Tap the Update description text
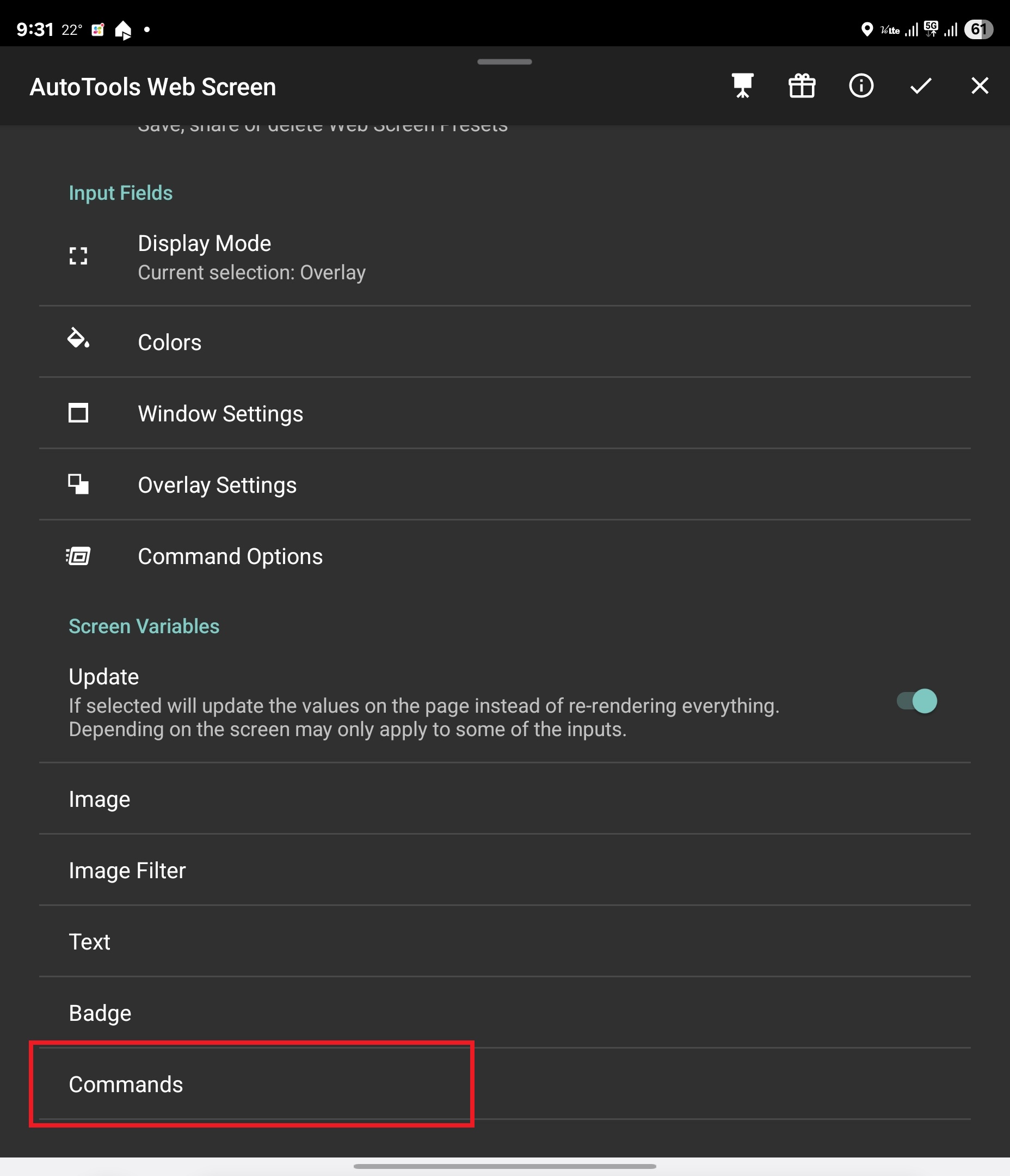This screenshot has width=1010, height=1176. coord(424,718)
